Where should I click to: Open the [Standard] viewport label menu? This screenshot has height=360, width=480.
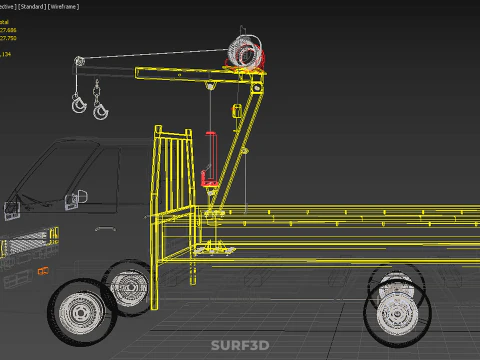32,7
